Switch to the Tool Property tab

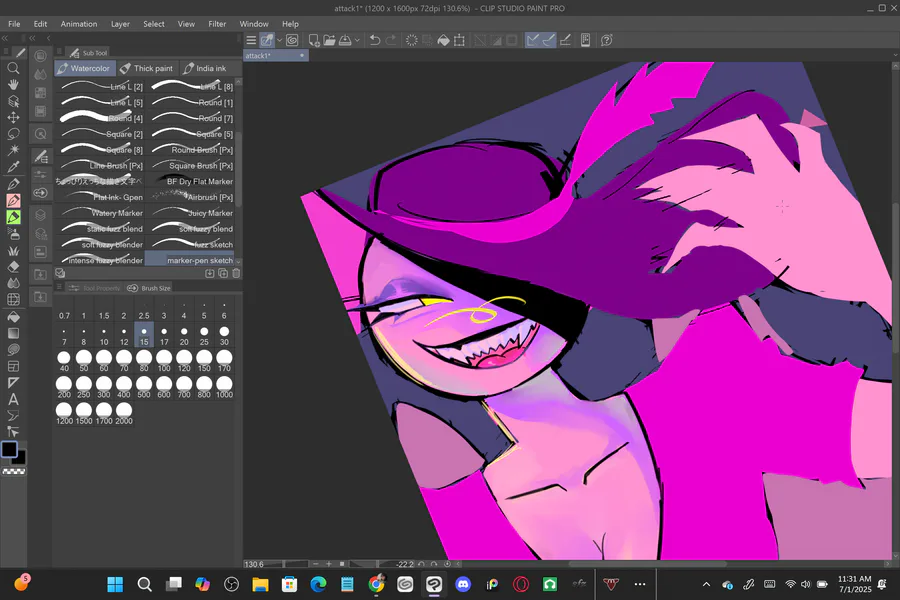click(x=94, y=288)
